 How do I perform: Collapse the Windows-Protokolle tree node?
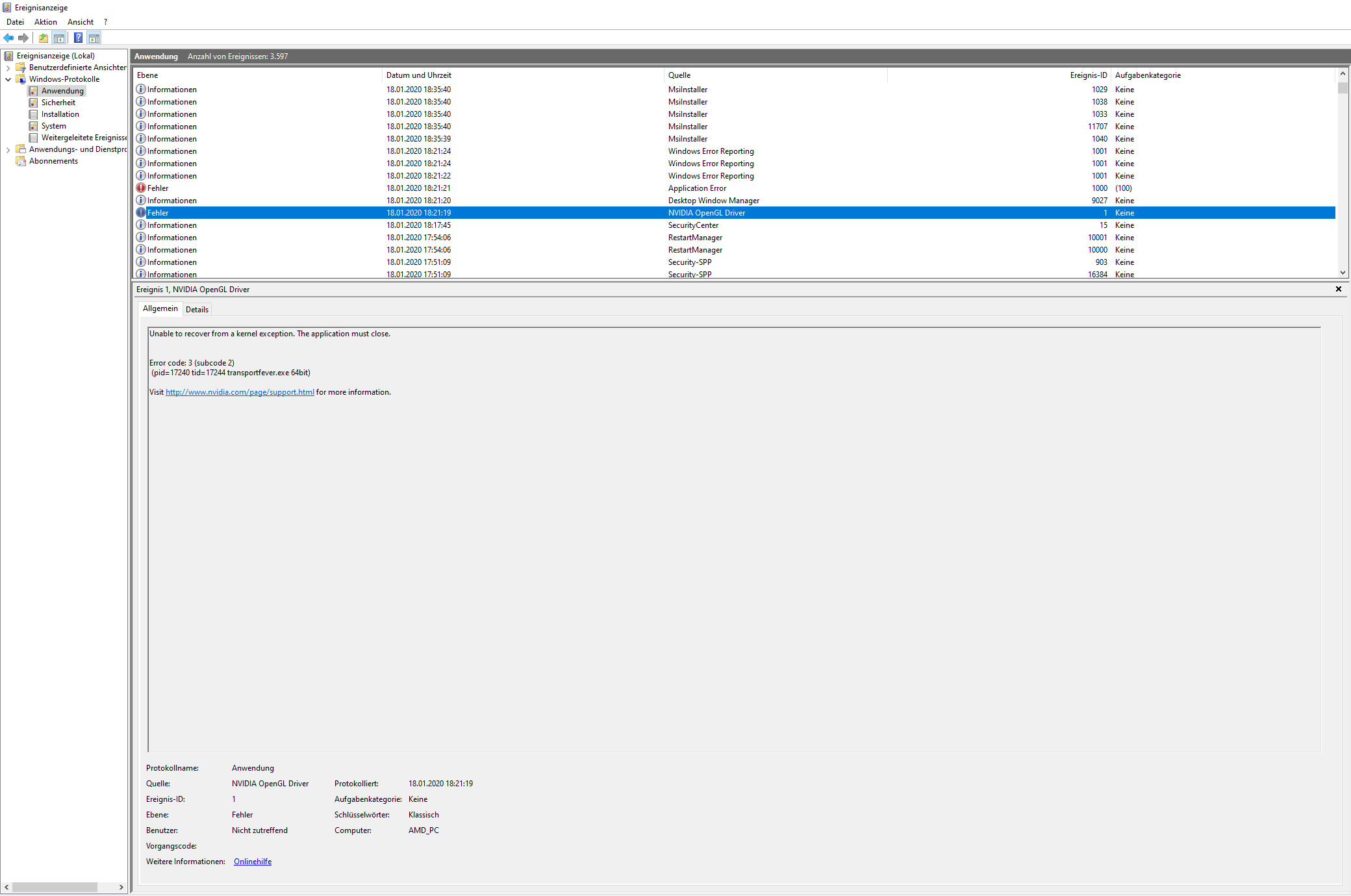point(8,79)
